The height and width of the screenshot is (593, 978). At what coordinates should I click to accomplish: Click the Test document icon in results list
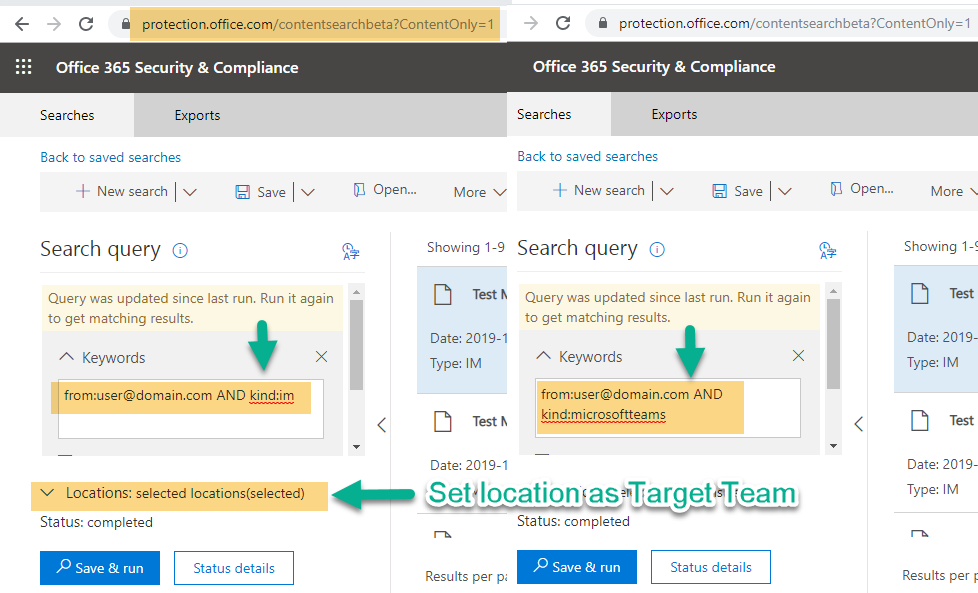pyautogui.click(x=443, y=293)
